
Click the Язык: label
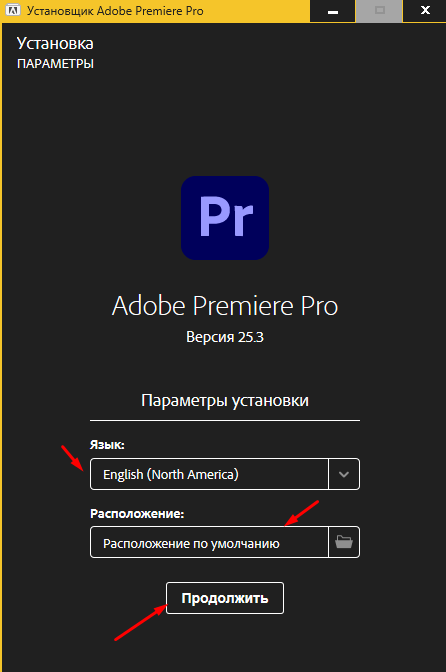click(x=107, y=445)
